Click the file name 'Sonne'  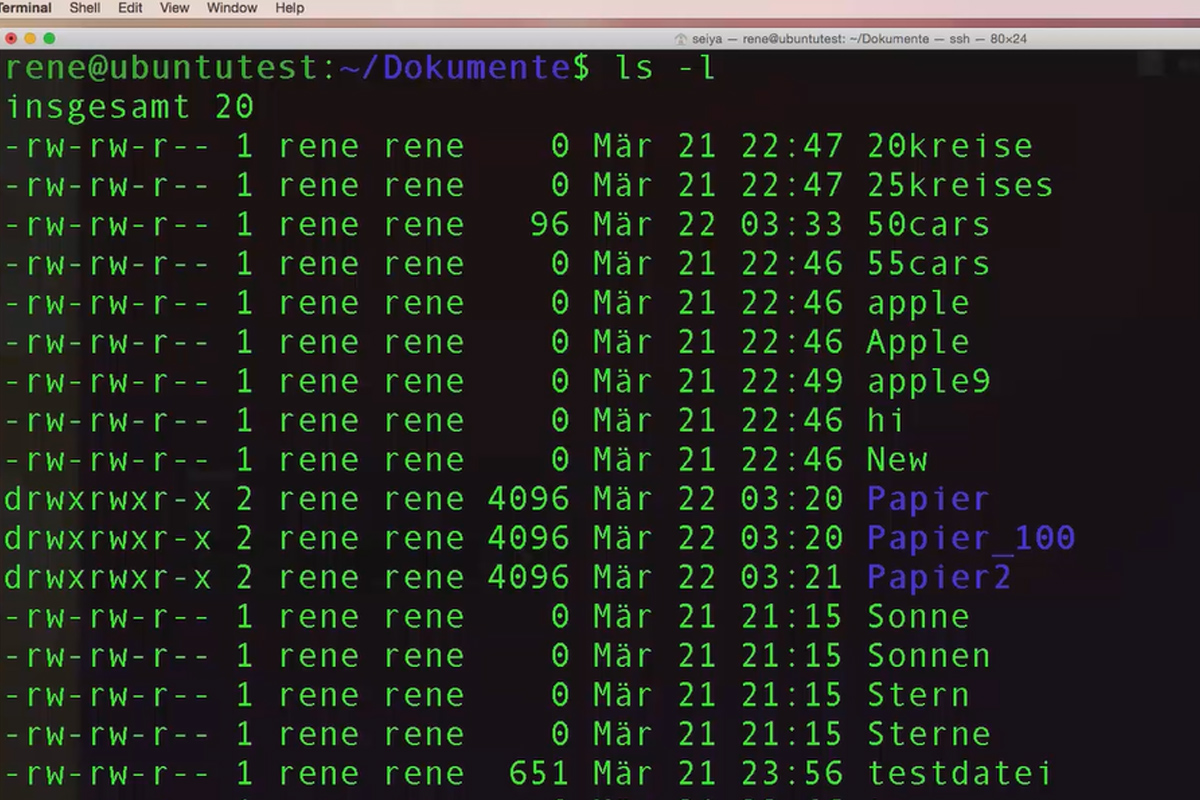coord(918,617)
